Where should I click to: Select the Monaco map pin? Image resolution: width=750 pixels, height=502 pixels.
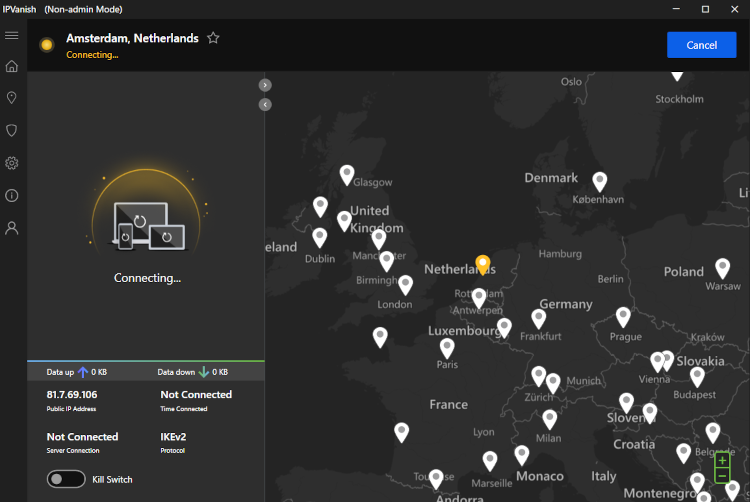521,455
